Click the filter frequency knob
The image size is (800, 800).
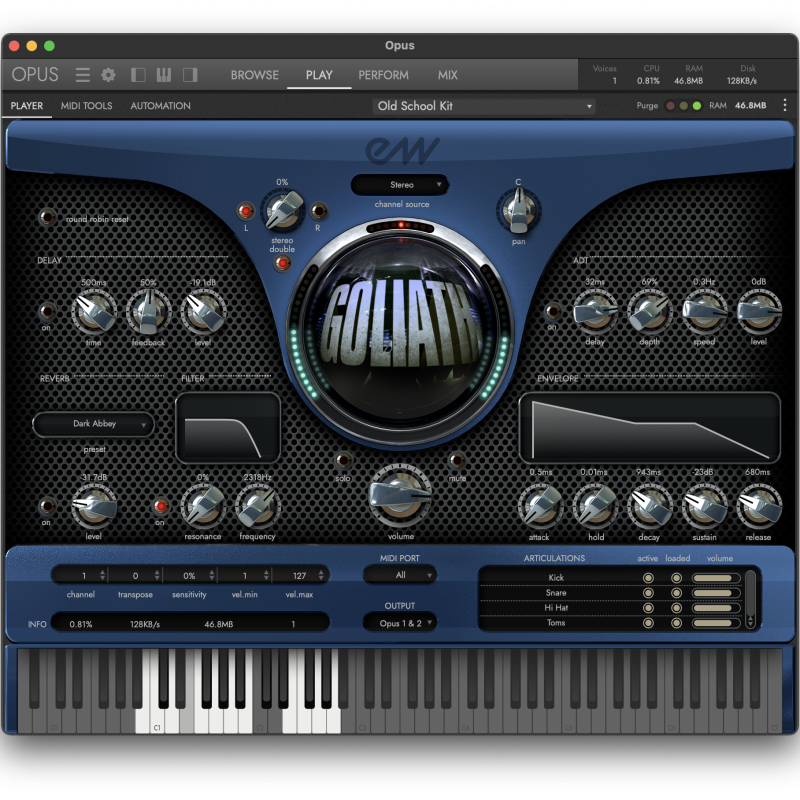coord(258,507)
